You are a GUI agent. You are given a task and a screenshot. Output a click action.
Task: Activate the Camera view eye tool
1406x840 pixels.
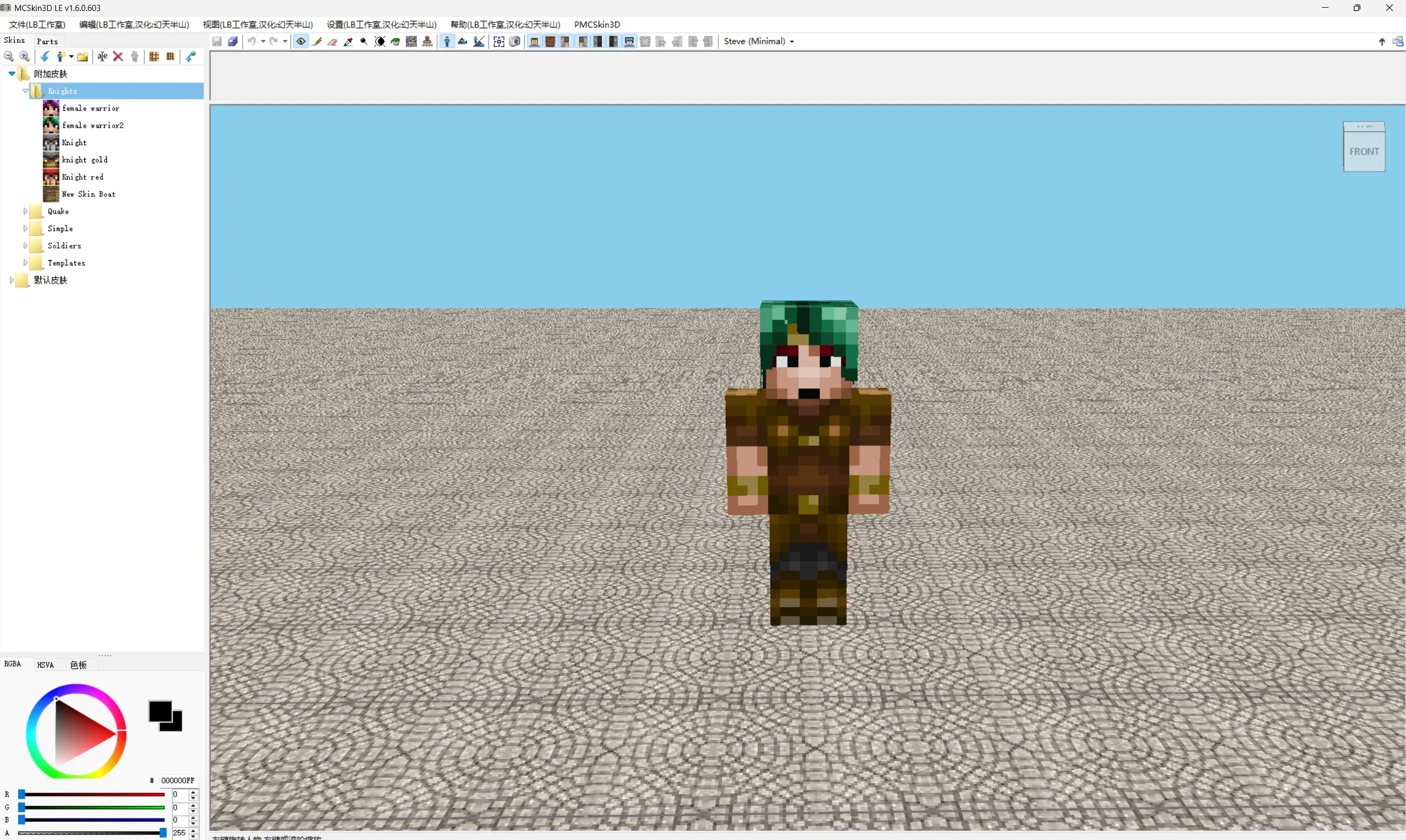pyautogui.click(x=301, y=41)
